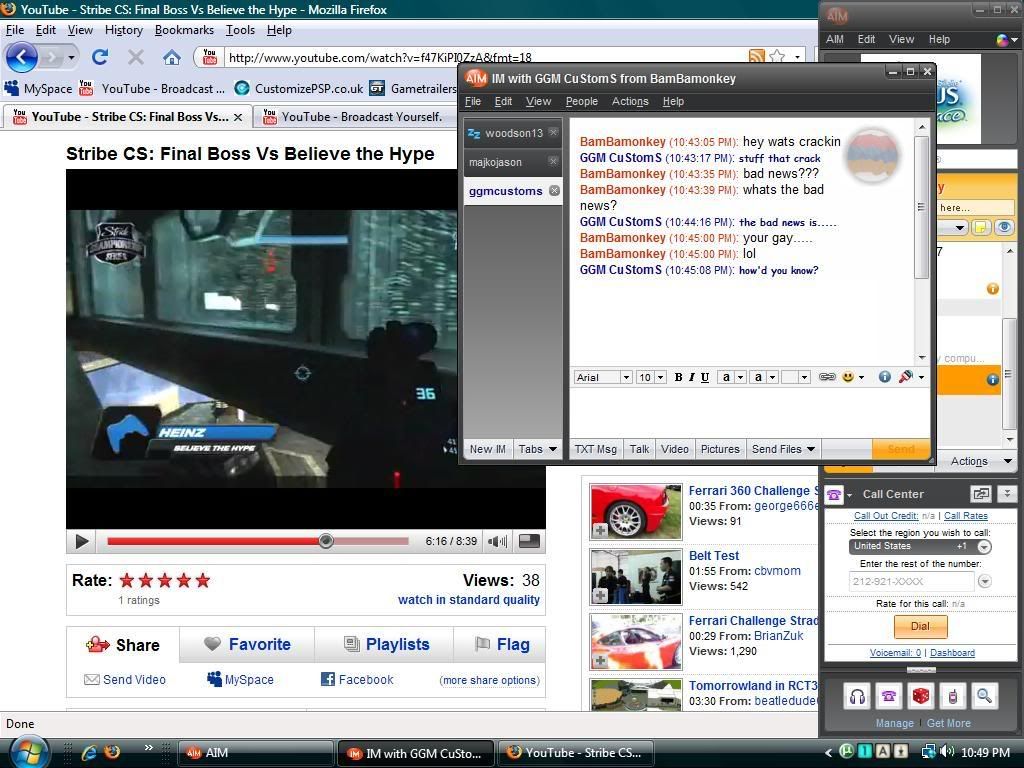Open the Belt Test related video
Image resolution: width=1024 pixels, height=768 pixels.
pos(714,556)
